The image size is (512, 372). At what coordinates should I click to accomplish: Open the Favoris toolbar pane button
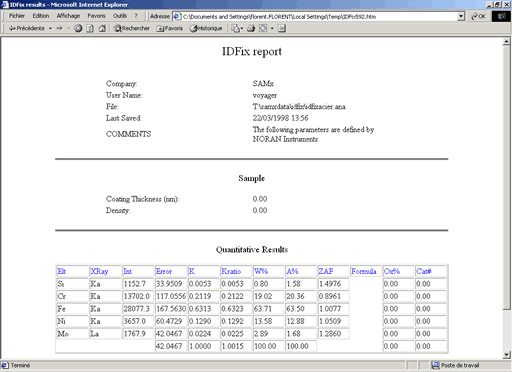tap(170, 28)
